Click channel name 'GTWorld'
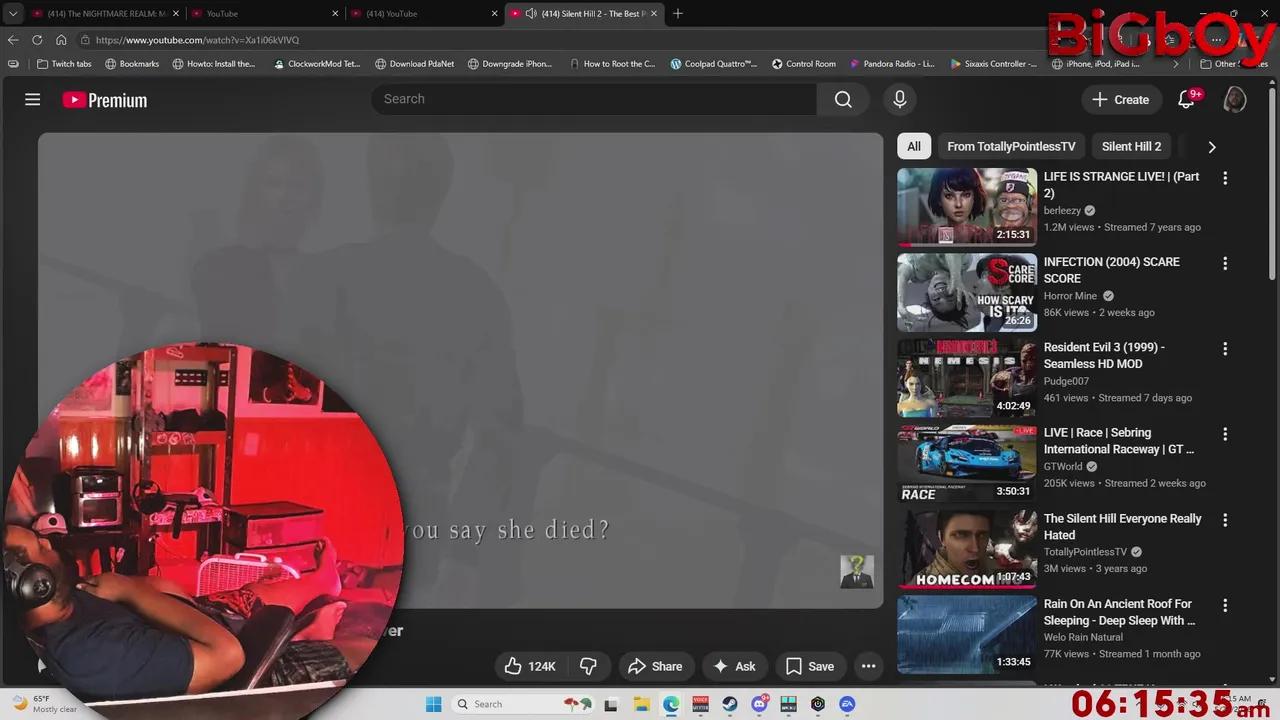The image size is (1280, 720). 1064,467
